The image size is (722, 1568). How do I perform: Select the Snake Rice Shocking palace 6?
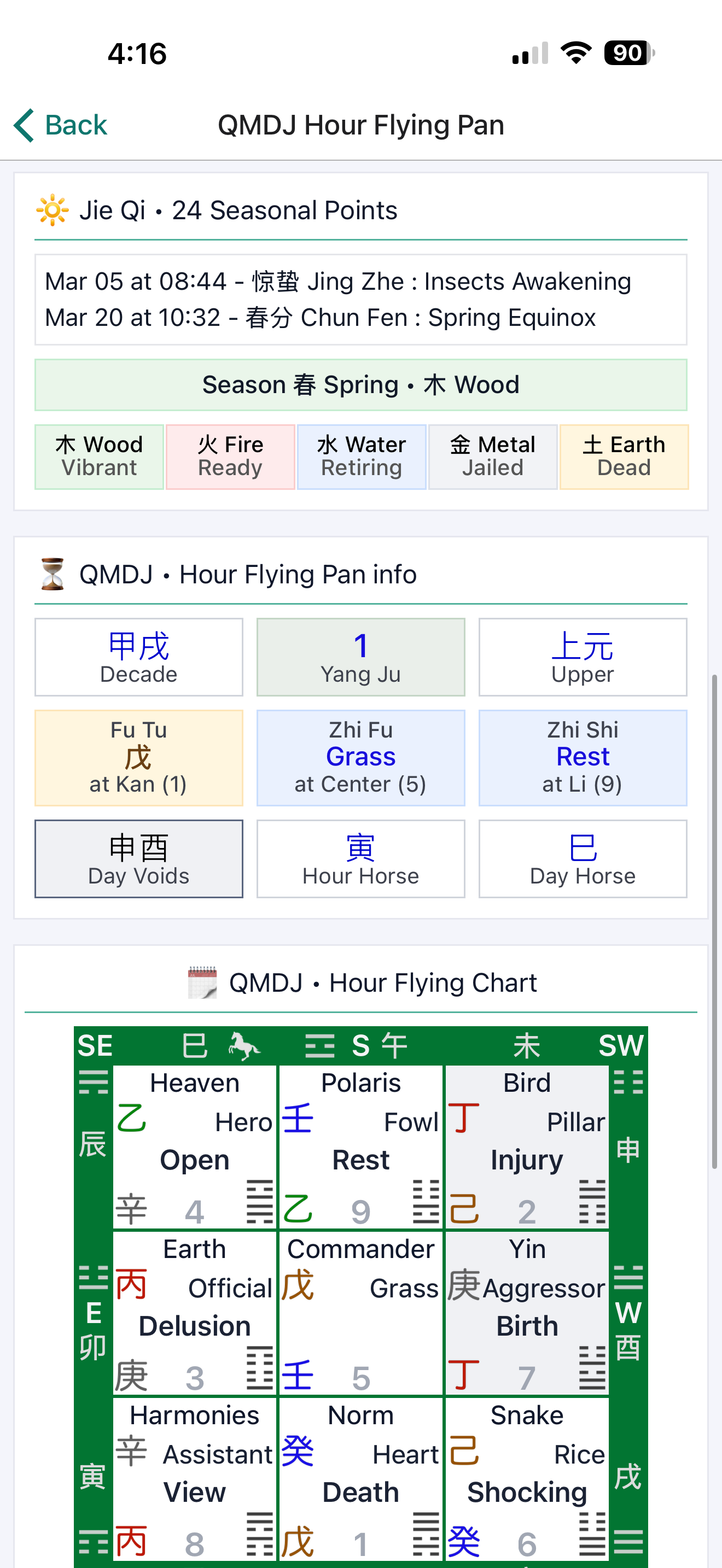pyautogui.click(x=527, y=1479)
